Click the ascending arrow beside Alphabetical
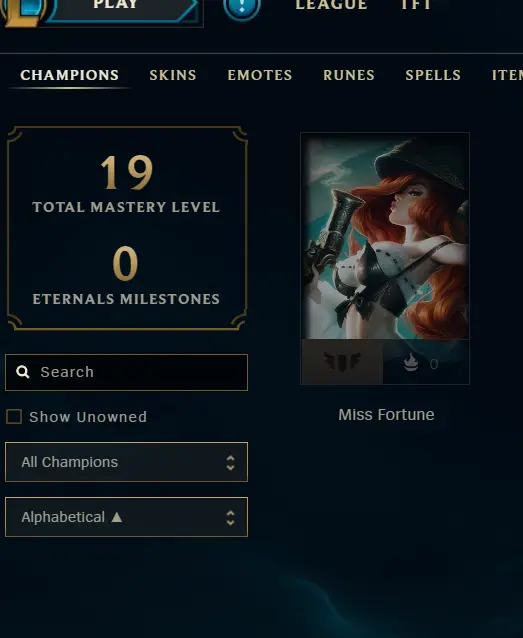Image resolution: width=523 pixels, height=638 pixels. click(117, 517)
